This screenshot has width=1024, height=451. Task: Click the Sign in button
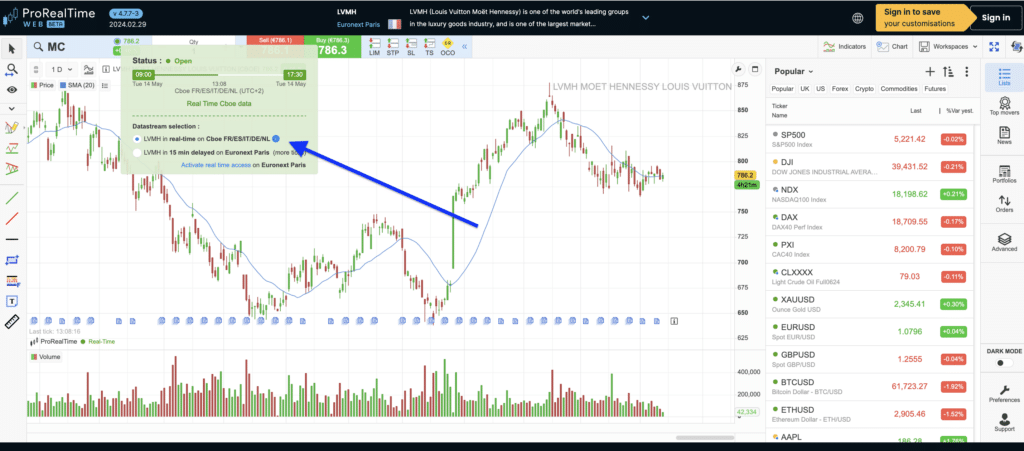[995, 18]
